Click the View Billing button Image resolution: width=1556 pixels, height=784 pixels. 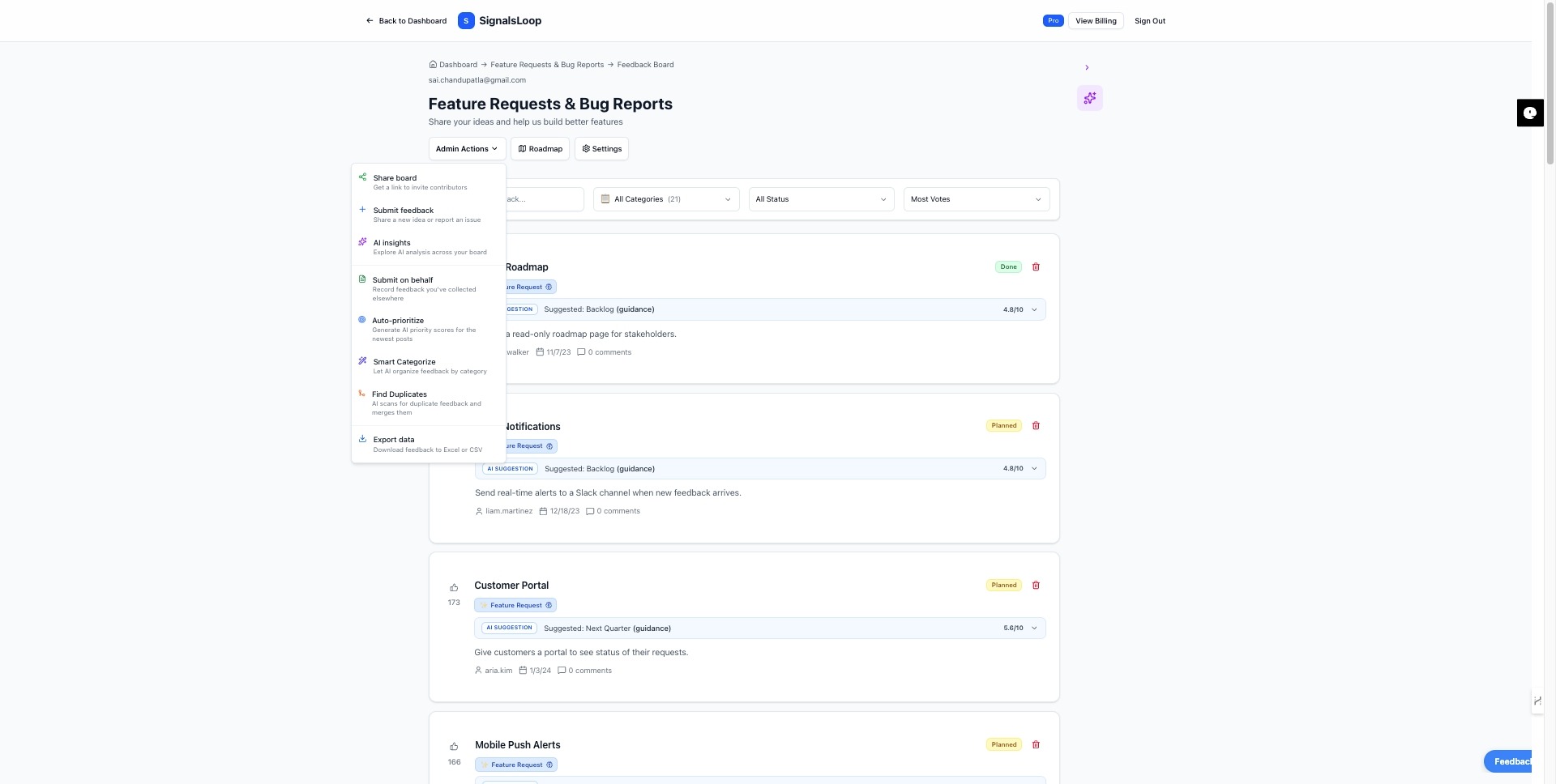tap(1095, 20)
